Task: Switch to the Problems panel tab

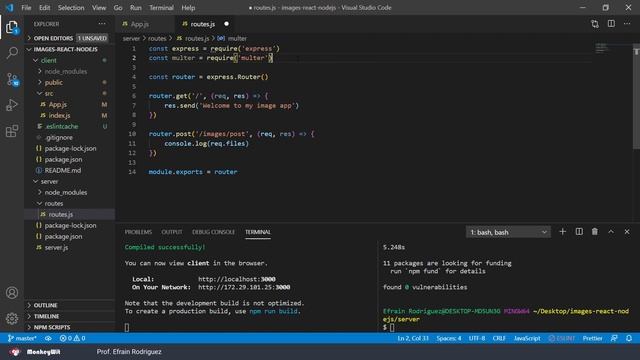Action: click(138, 232)
